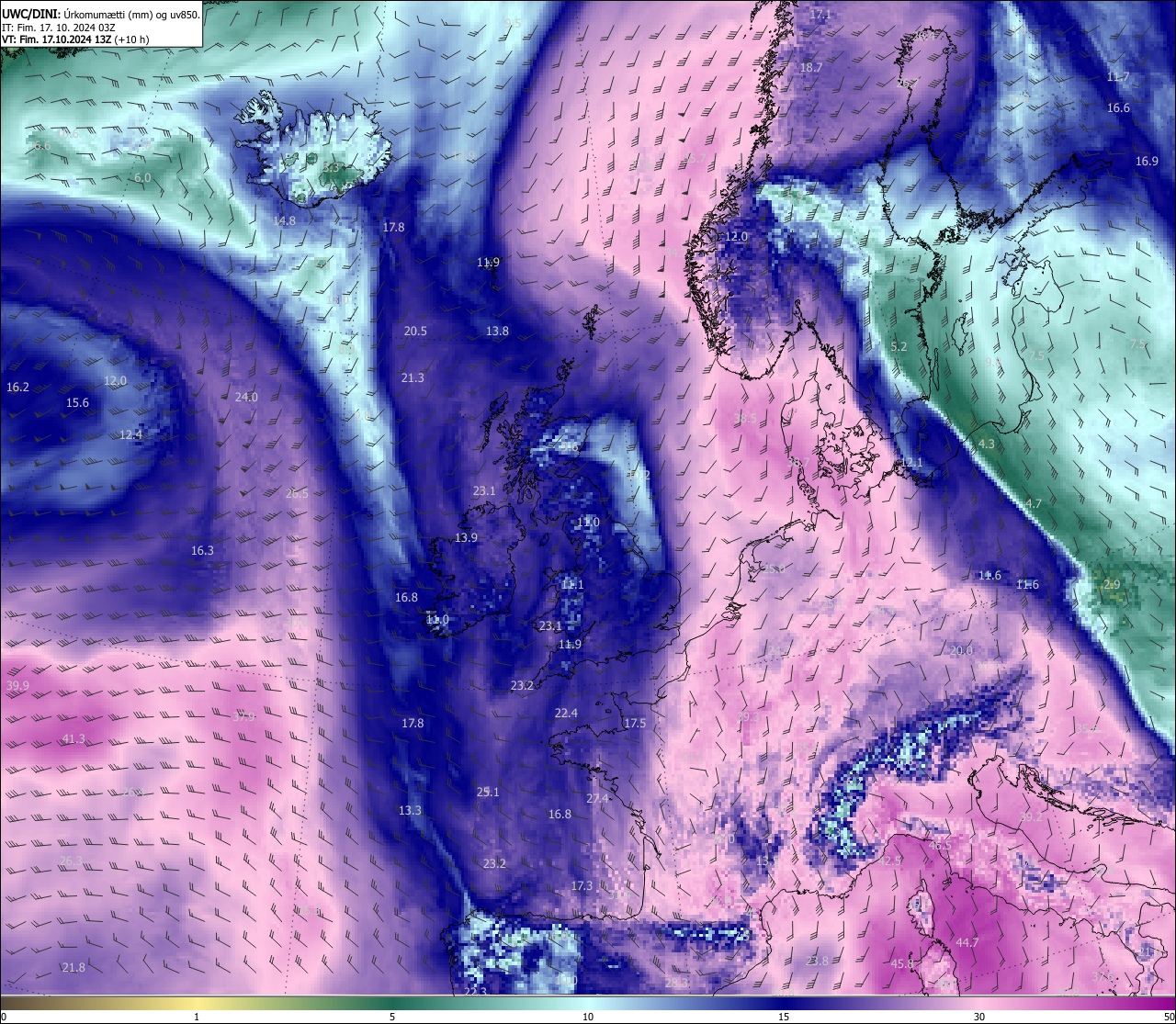Click the 4.7 value over Poland
The width and height of the screenshot is (1176, 1024).
1034,503
